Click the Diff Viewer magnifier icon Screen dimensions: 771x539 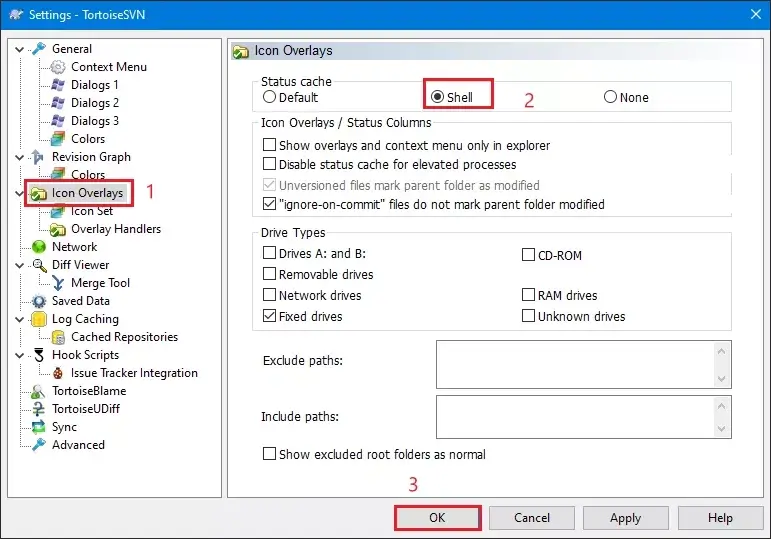(39, 266)
